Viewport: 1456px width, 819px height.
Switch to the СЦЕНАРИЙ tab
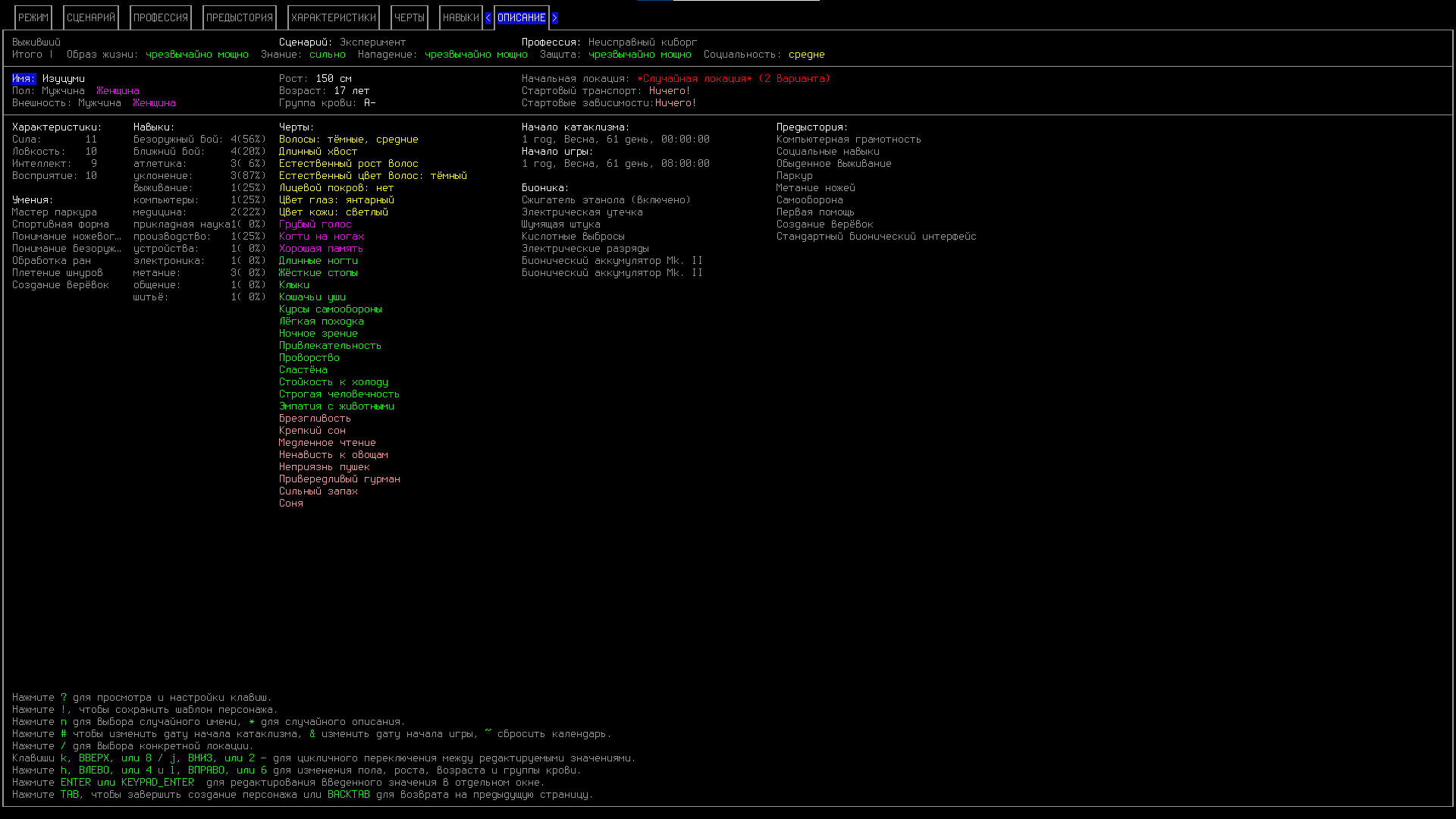point(91,18)
